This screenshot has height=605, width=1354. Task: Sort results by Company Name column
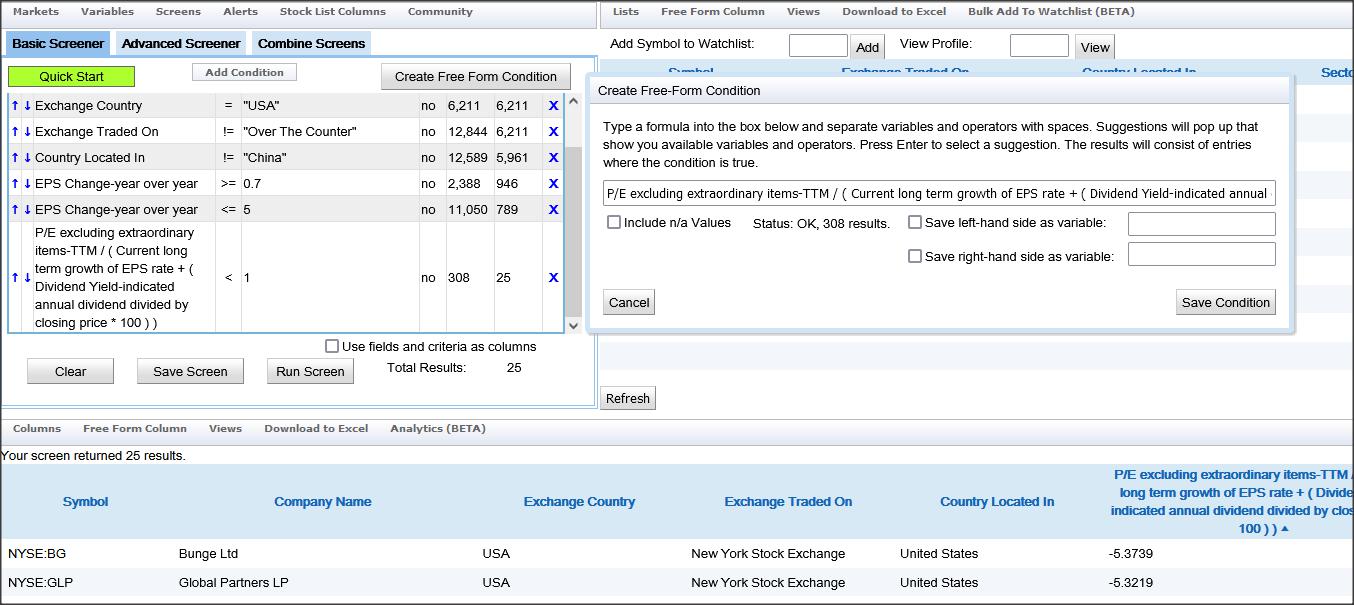coord(322,502)
